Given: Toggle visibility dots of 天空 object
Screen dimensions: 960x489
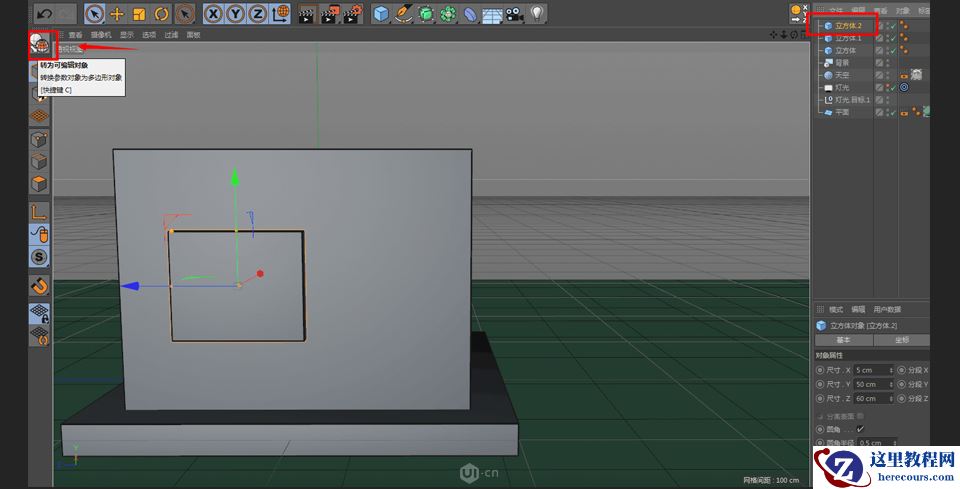Looking at the screenshot, I should (887, 75).
